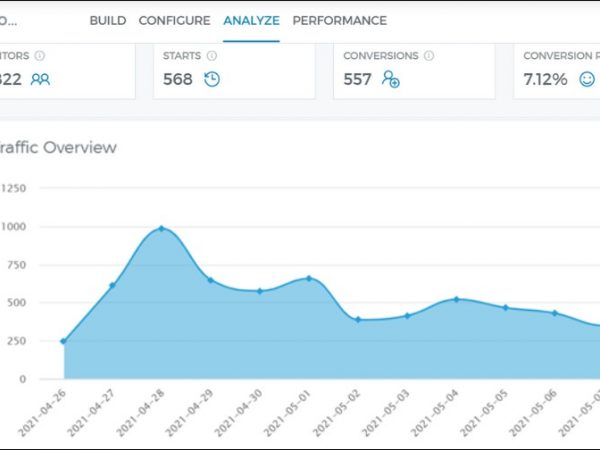The image size is (600, 450).
Task: Click the data point at 2021-05-02
Action: (358, 319)
